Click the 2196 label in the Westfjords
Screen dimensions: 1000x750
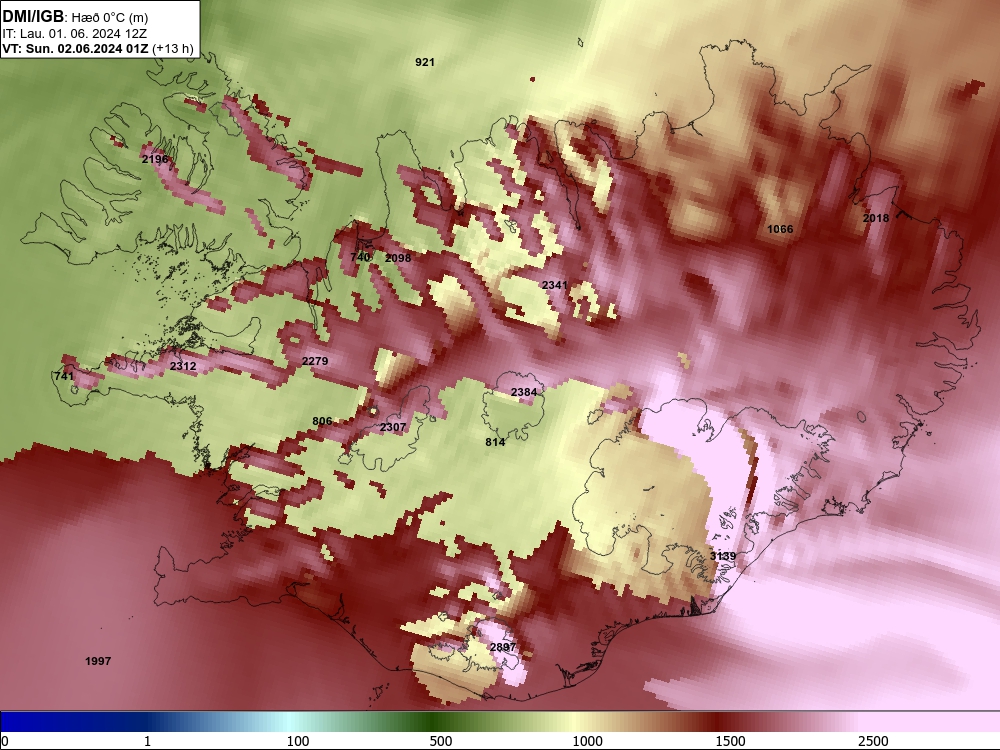(155, 159)
